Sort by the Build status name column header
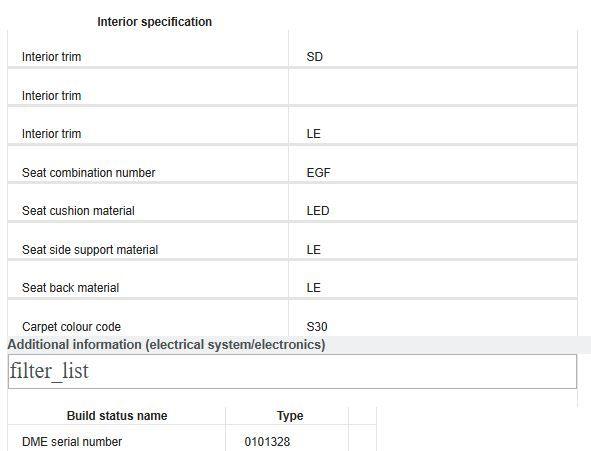 pyautogui.click(x=117, y=416)
